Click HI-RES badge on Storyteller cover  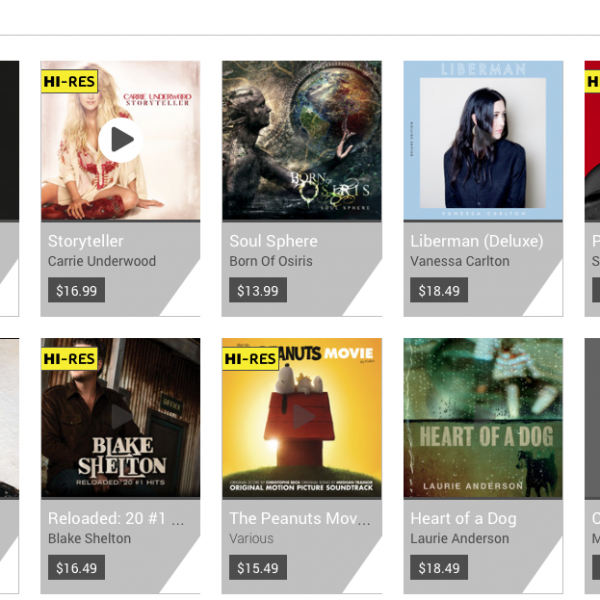click(69, 82)
